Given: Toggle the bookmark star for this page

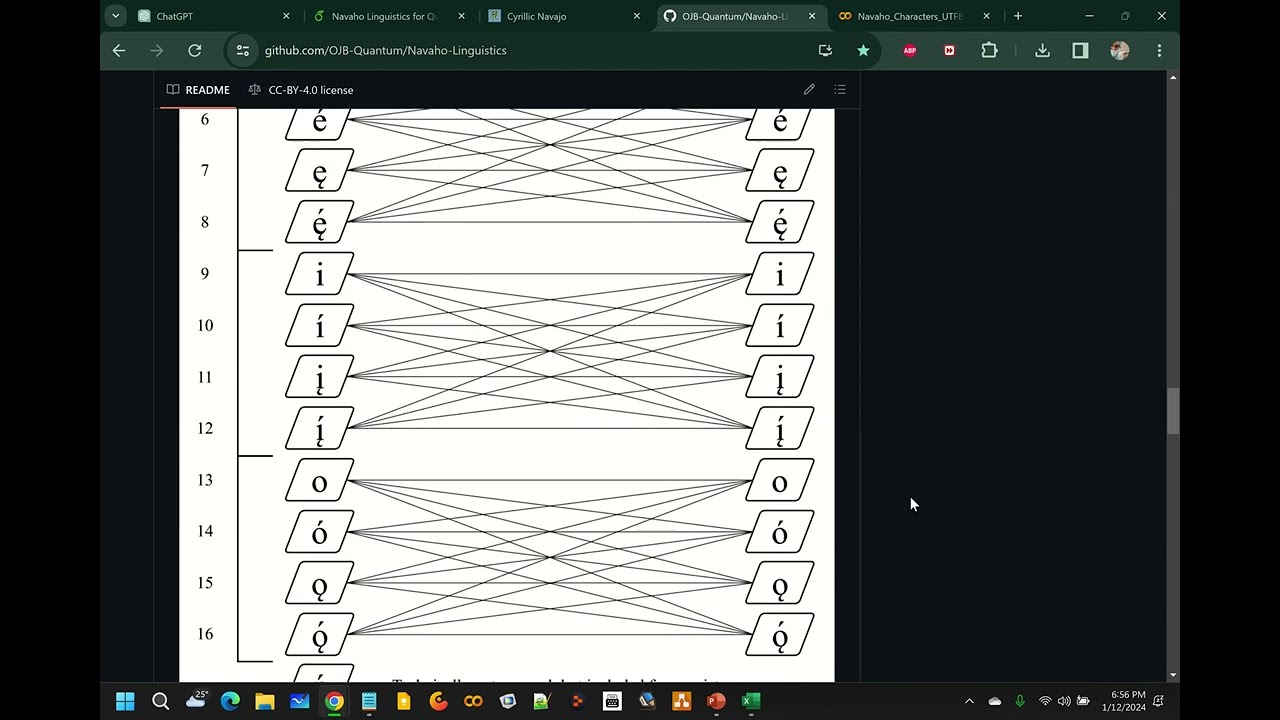Looking at the screenshot, I should click(863, 50).
